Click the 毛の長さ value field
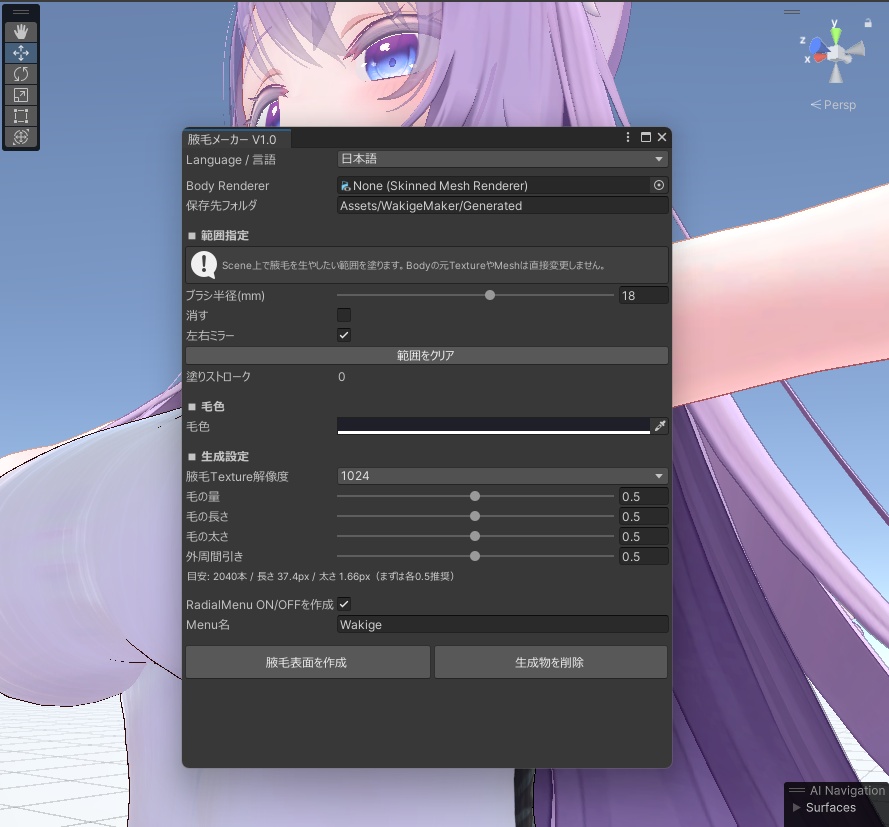Image resolution: width=889 pixels, height=827 pixels. 644,516
